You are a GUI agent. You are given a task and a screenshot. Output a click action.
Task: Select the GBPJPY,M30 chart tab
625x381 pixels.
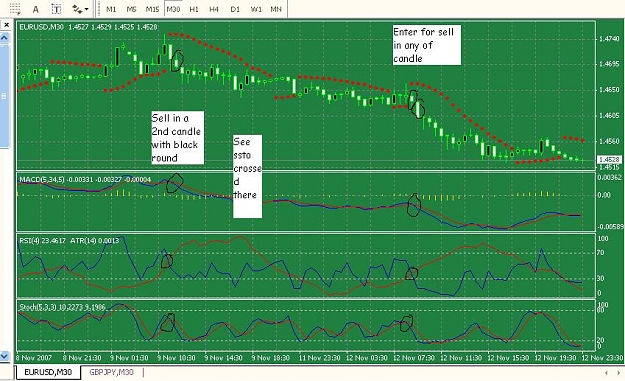tap(111, 372)
